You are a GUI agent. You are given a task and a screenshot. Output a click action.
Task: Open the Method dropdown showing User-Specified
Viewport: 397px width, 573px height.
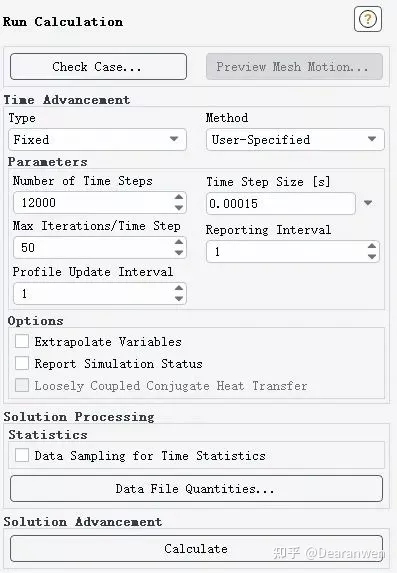click(x=295, y=139)
